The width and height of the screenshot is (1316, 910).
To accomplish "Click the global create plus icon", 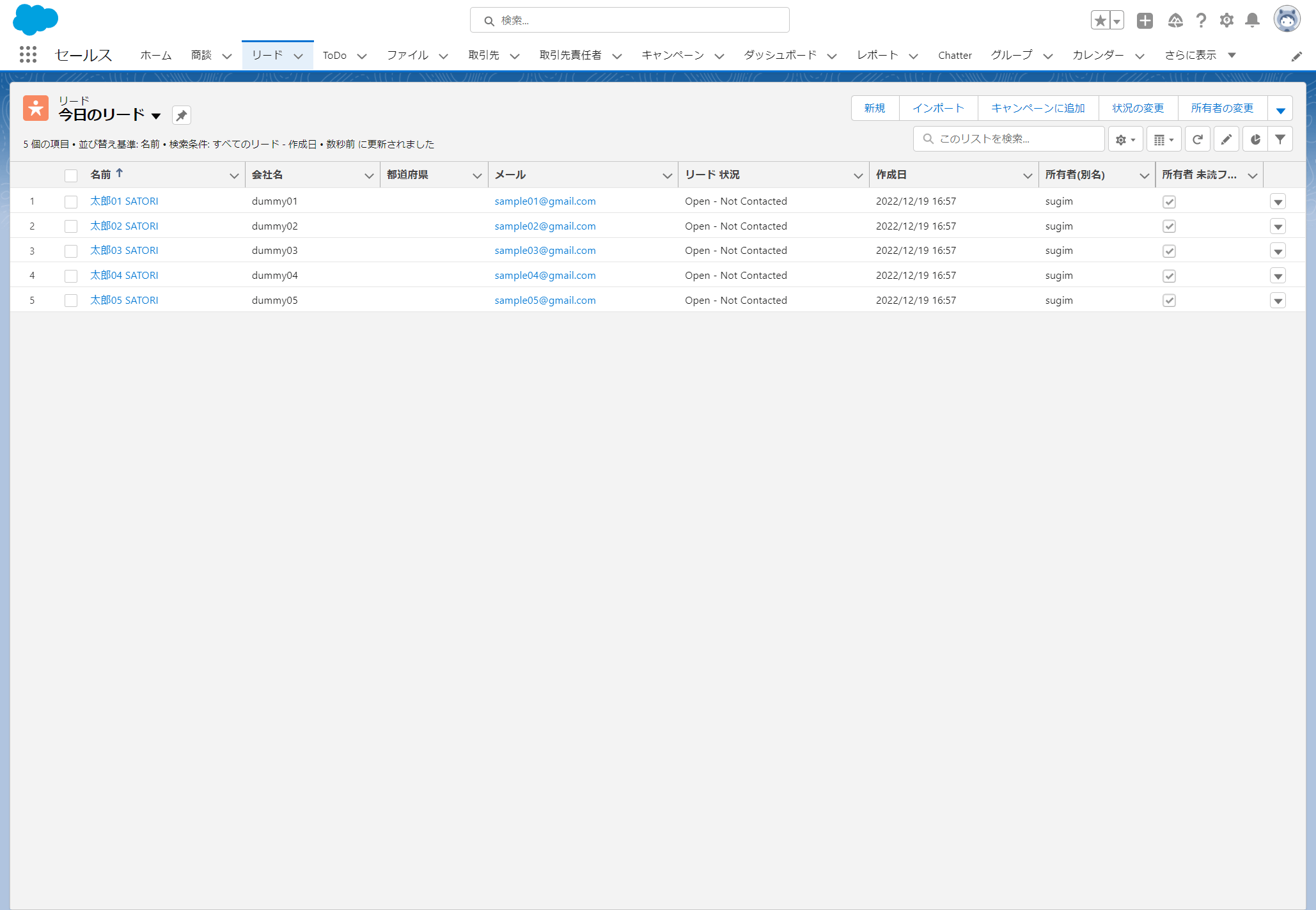I will (1145, 20).
